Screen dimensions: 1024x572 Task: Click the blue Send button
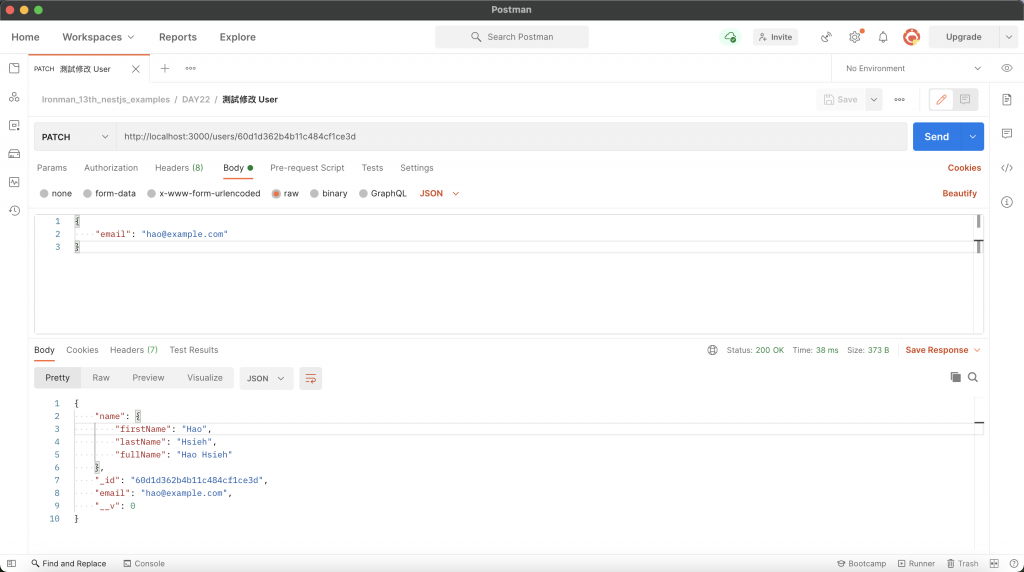[936, 137]
